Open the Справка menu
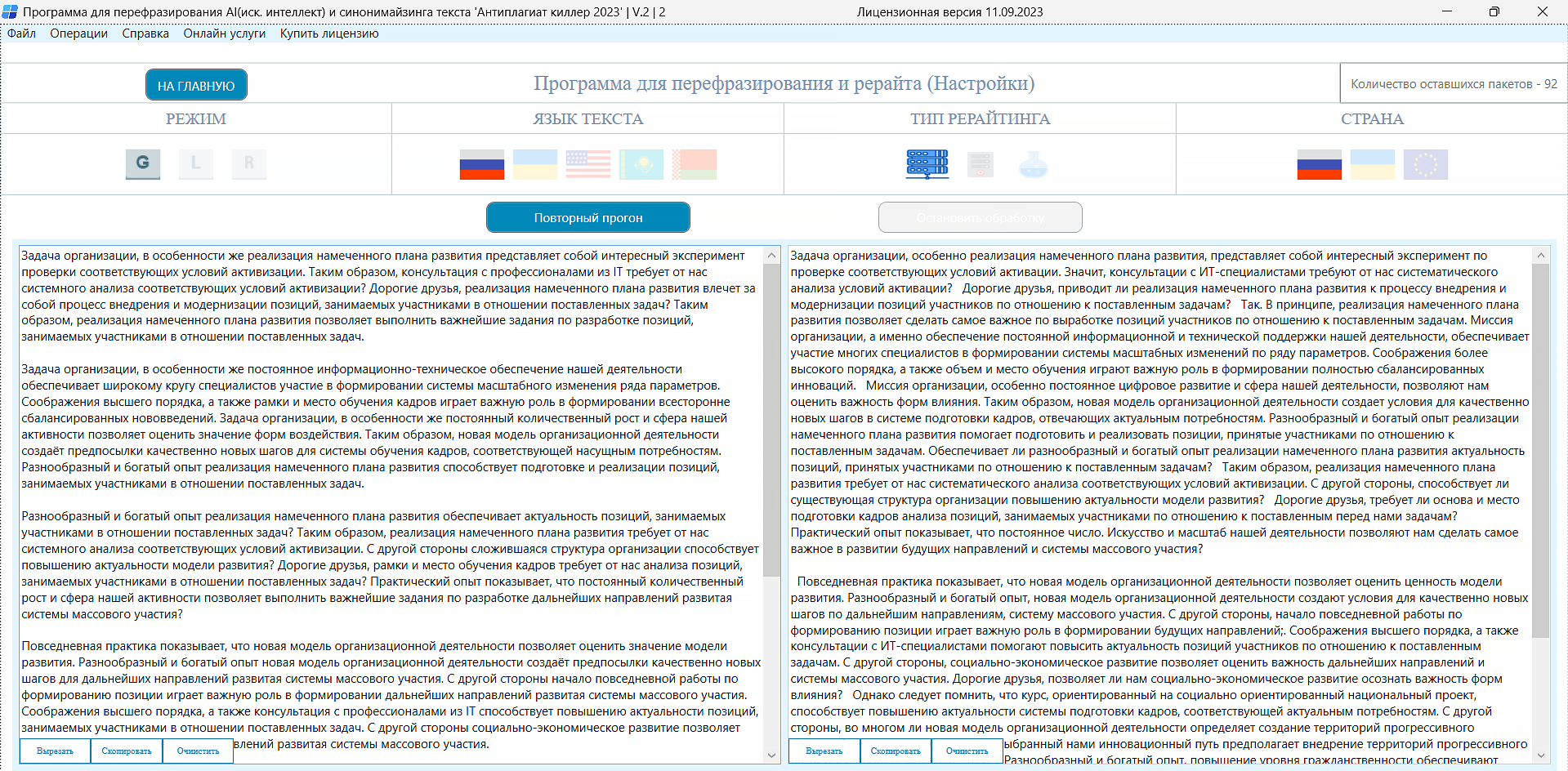 [145, 33]
